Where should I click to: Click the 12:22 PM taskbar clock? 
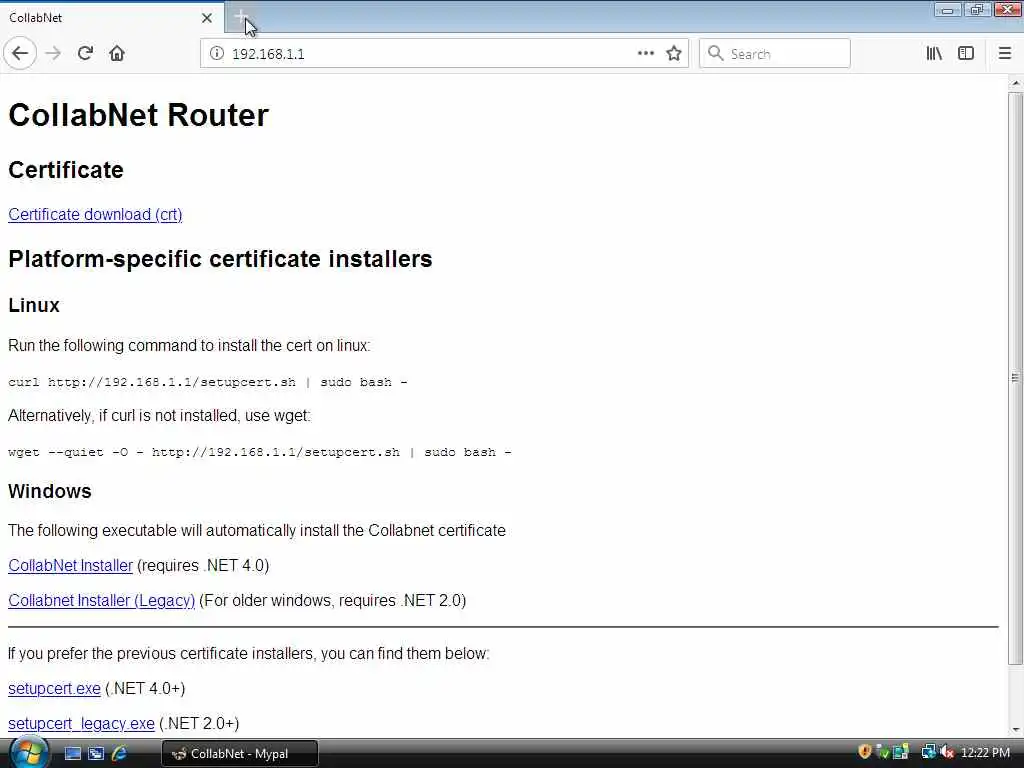(x=985, y=753)
